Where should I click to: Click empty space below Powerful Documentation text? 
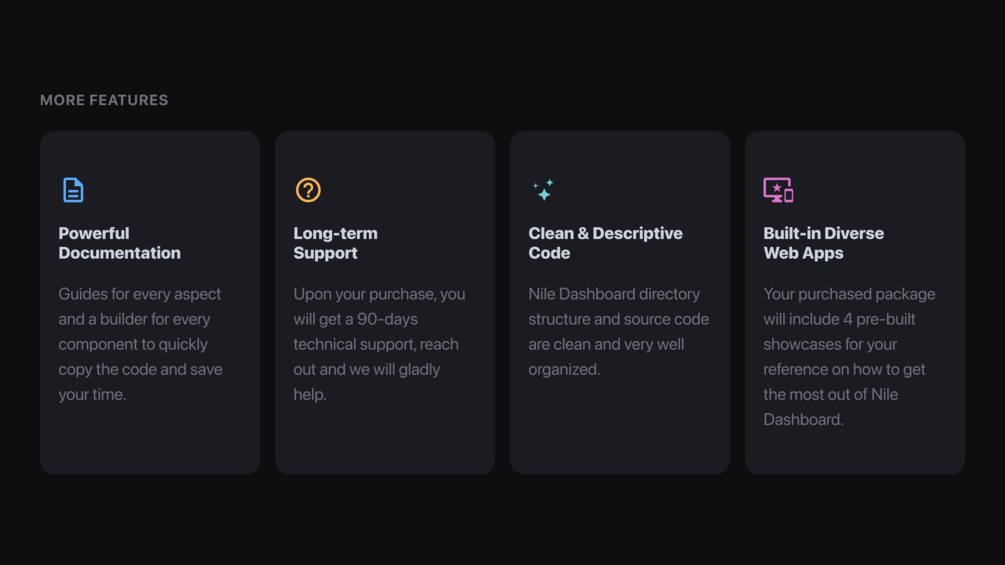pos(150,438)
